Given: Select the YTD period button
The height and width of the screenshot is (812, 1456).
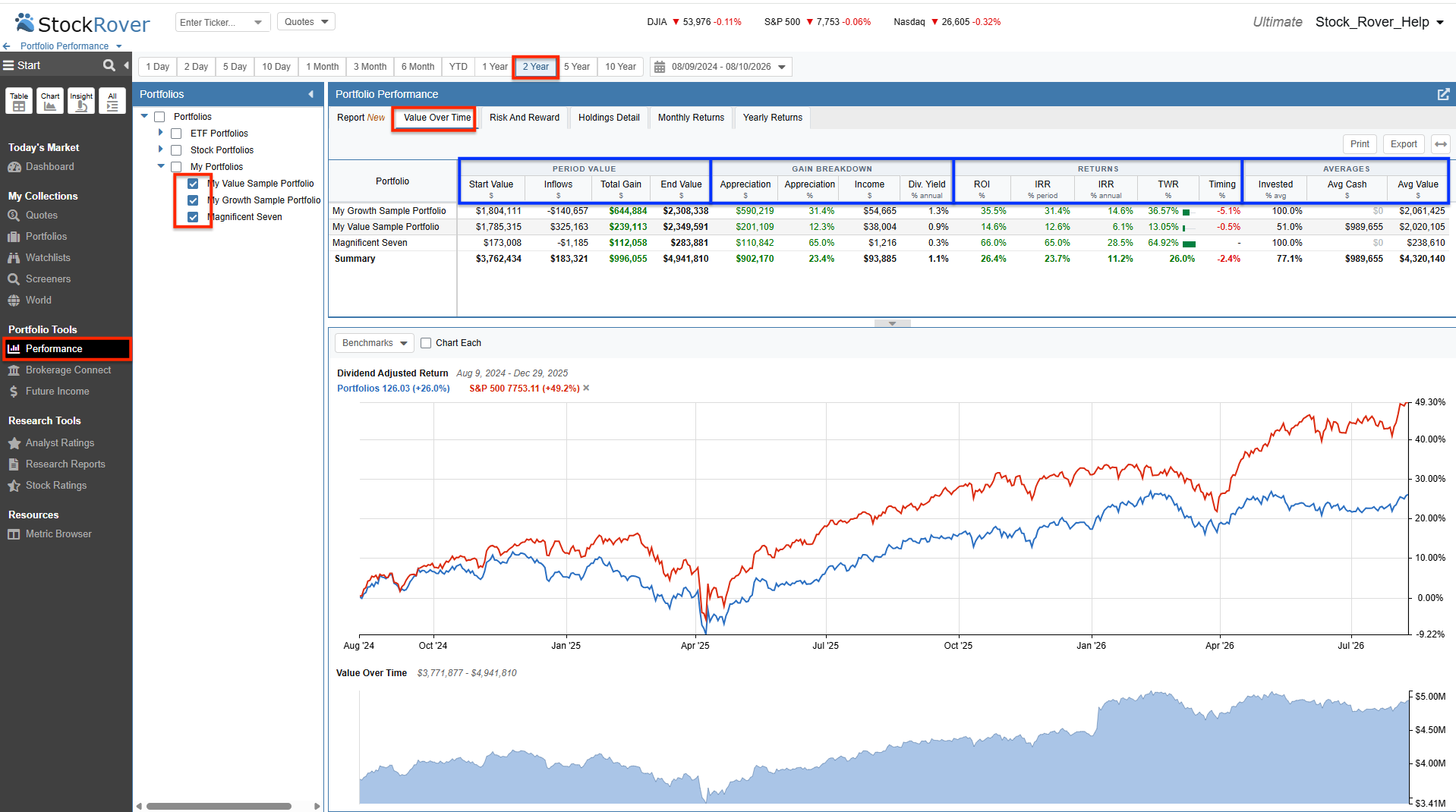Looking at the screenshot, I should tap(458, 67).
